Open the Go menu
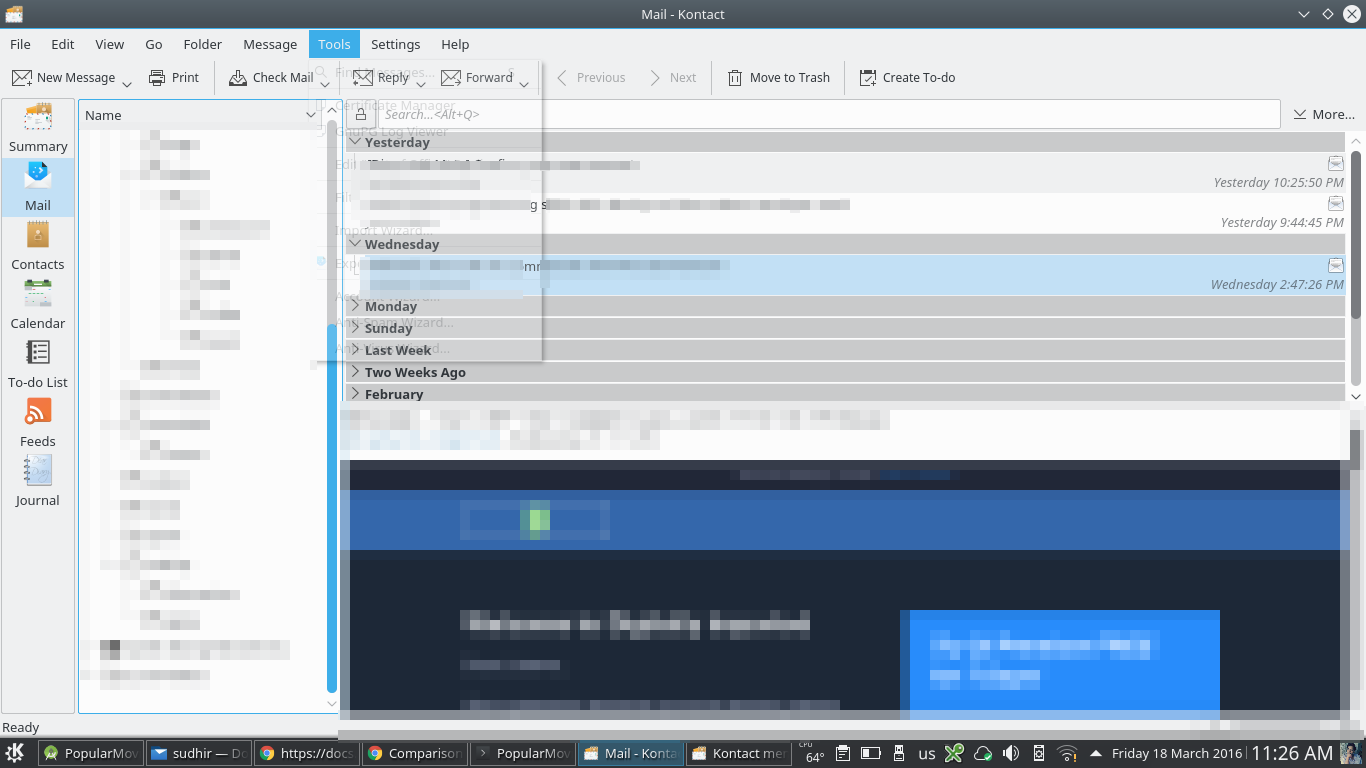Screen dimensions: 1366x768 154,44
